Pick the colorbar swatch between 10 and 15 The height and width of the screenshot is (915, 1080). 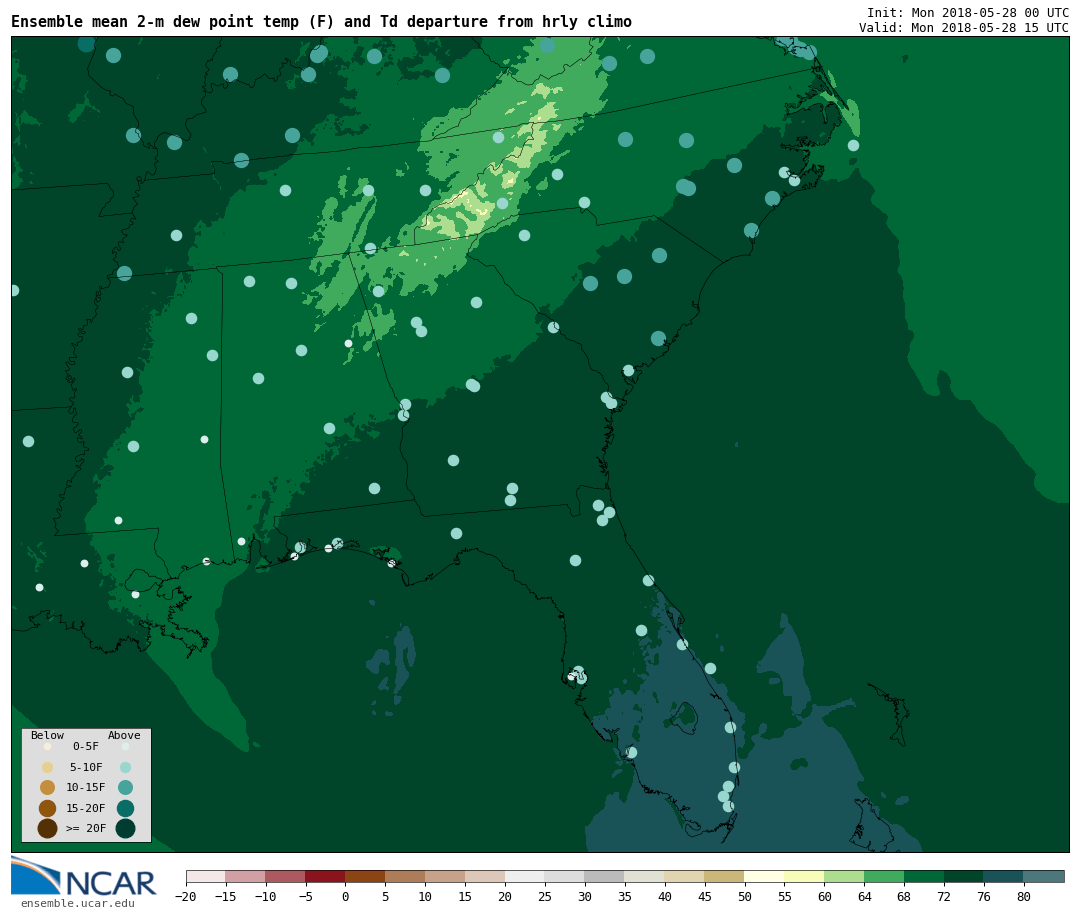(445, 876)
